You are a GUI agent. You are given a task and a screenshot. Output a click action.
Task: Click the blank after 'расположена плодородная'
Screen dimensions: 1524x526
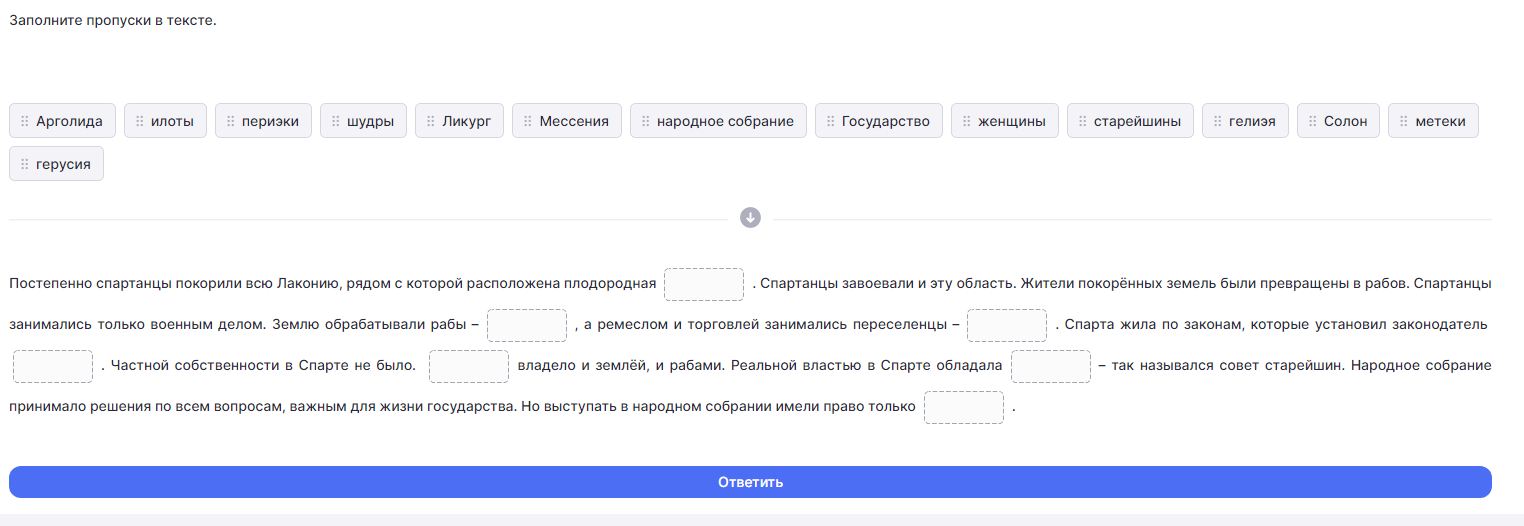(704, 284)
